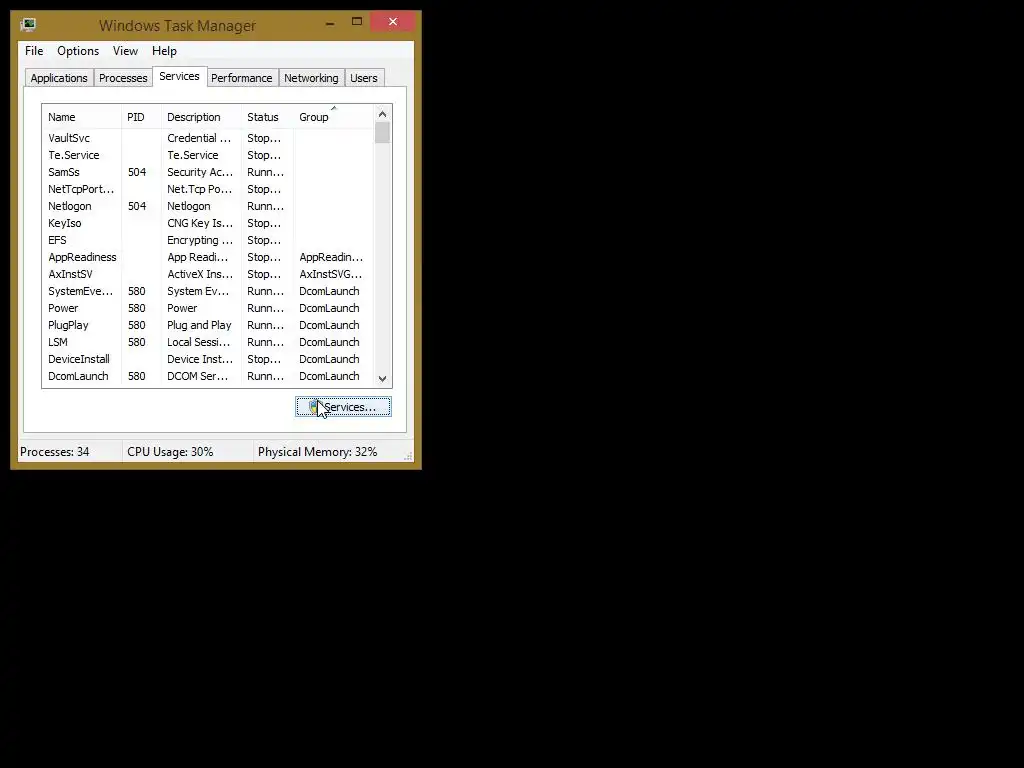This screenshot has width=1024, height=768.
Task: Select the Netlogon service name
Action: tap(70, 206)
